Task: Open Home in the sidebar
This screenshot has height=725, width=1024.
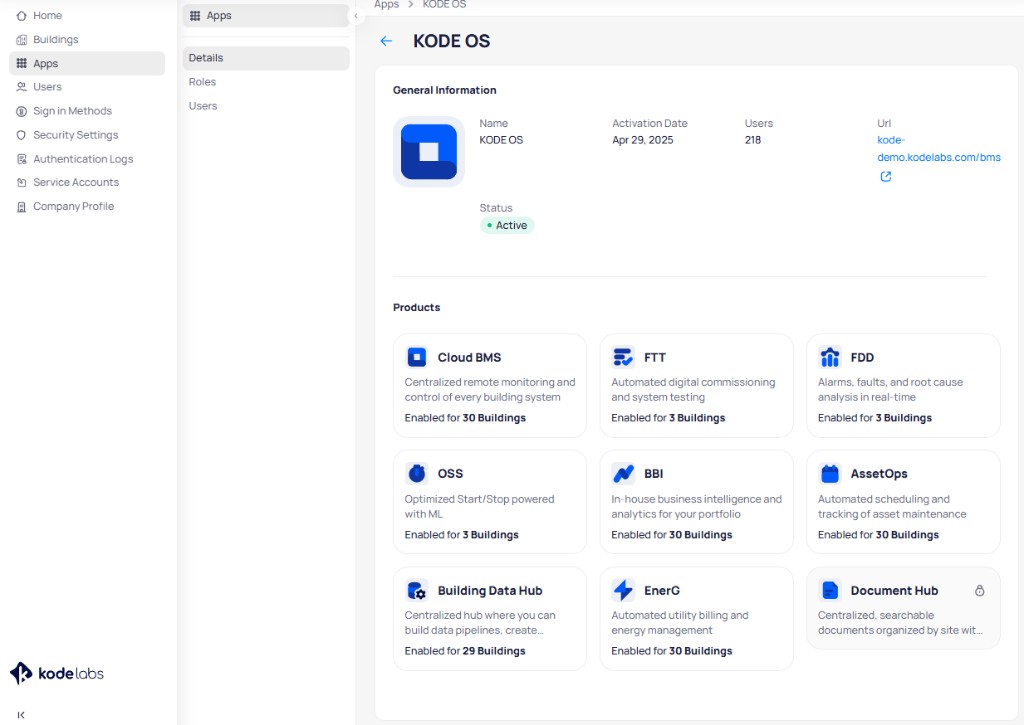Action: point(87,16)
